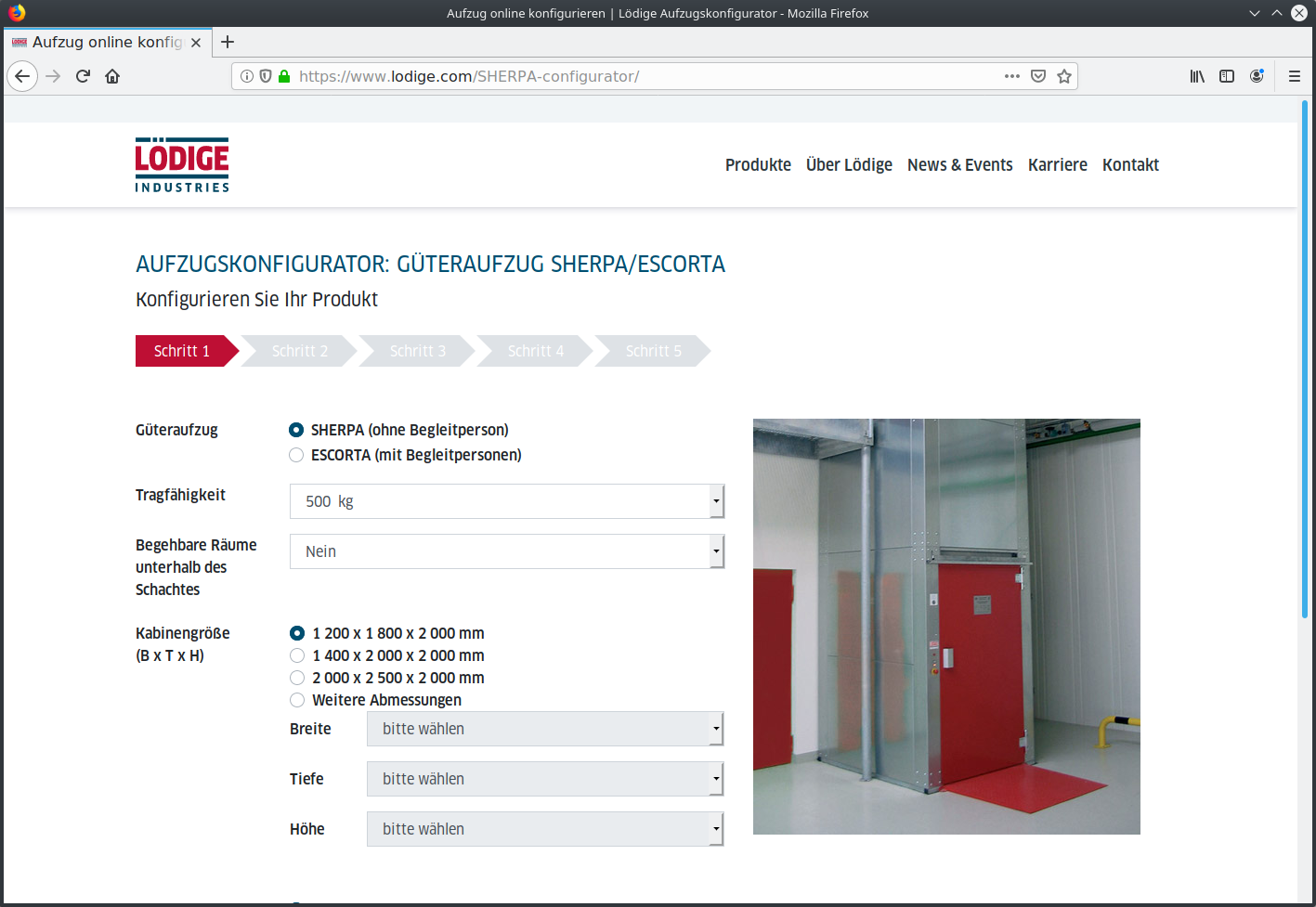
Task: Select the Schritt 1 step tab
Action: point(186,351)
